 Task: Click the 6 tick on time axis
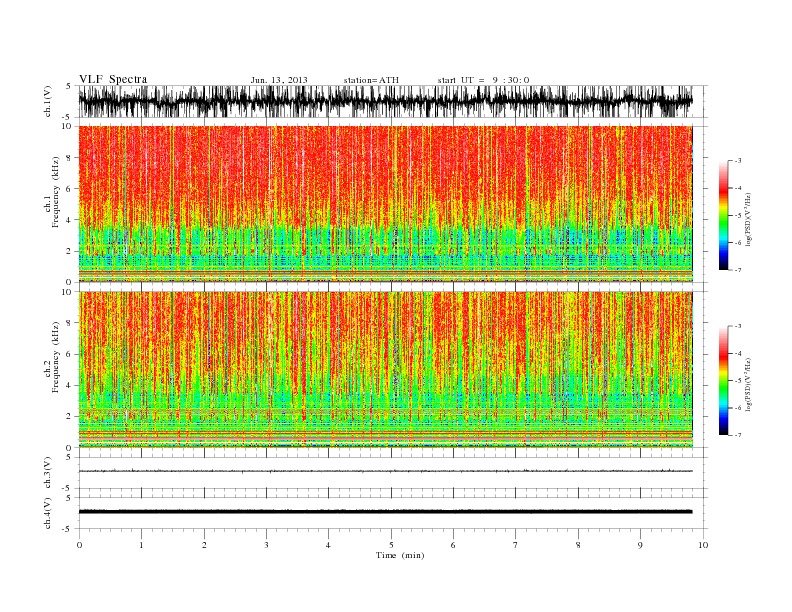453,545
